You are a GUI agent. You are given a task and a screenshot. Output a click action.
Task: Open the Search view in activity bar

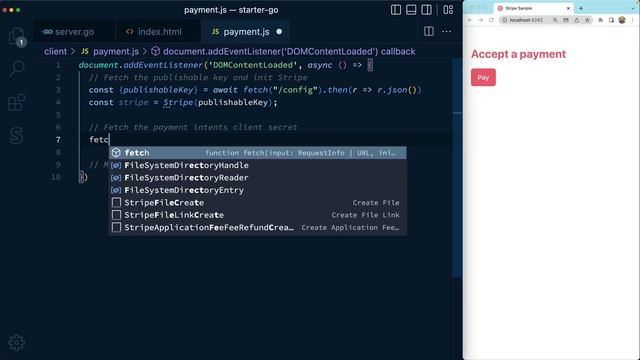pyautogui.click(x=17, y=69)
